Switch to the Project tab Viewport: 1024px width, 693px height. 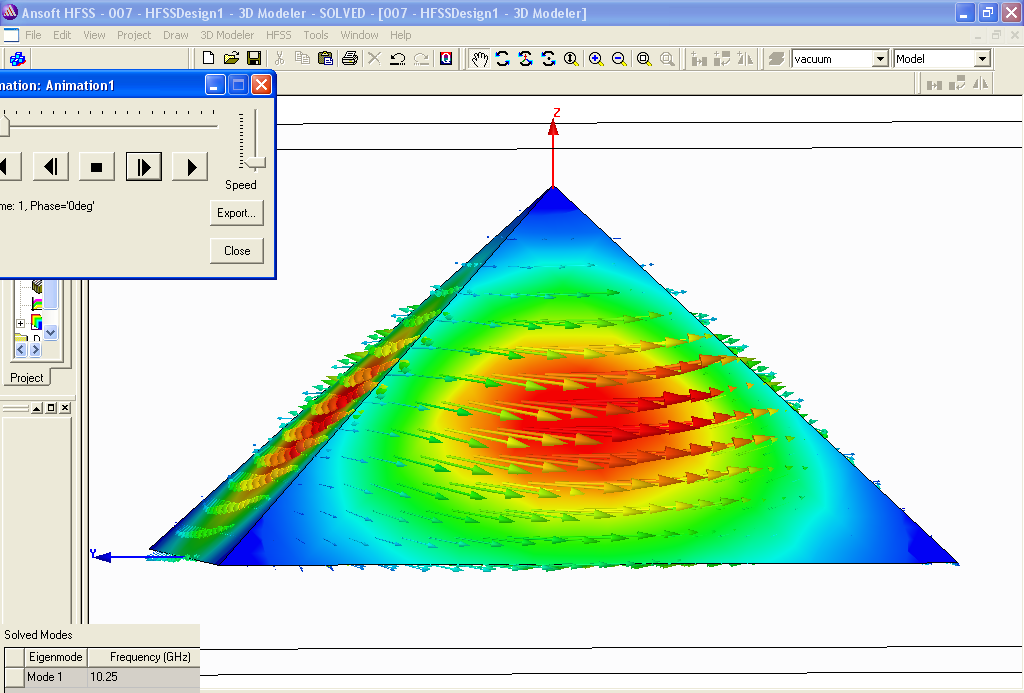pos(27,378)
